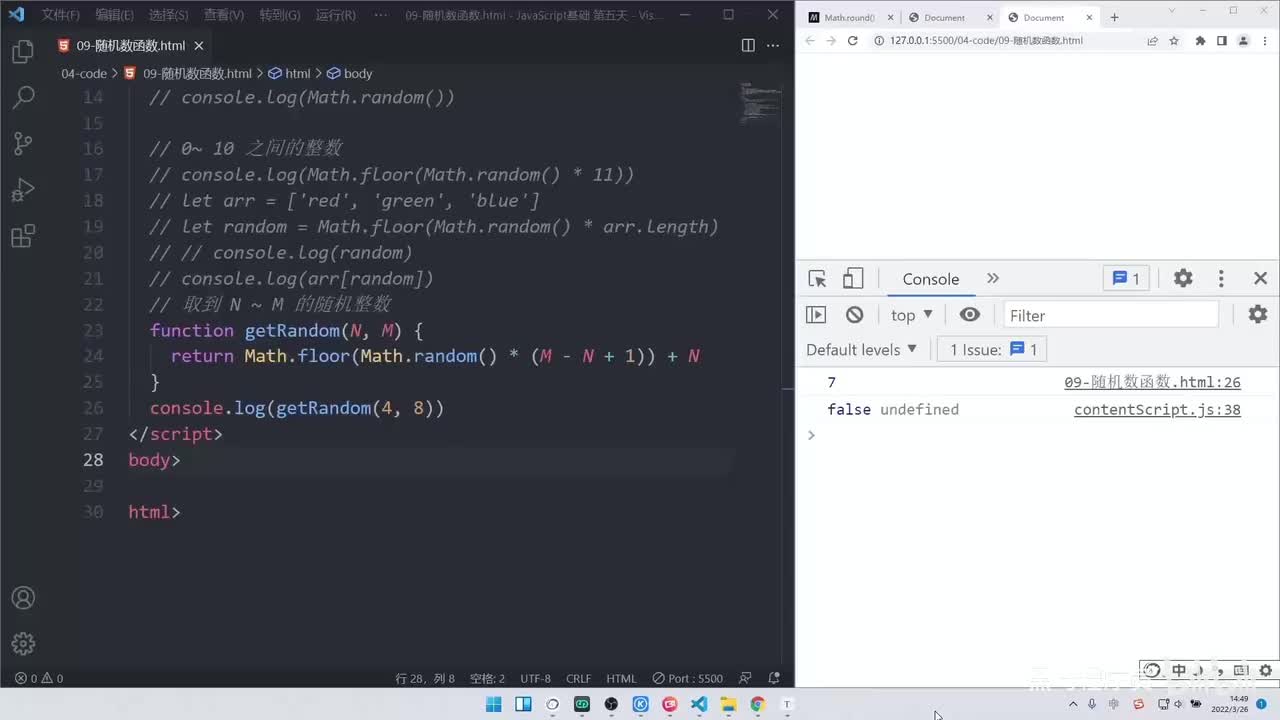Split the VS Code editor right
Viewport: 1280px width, 720px height.
point(748,45)
